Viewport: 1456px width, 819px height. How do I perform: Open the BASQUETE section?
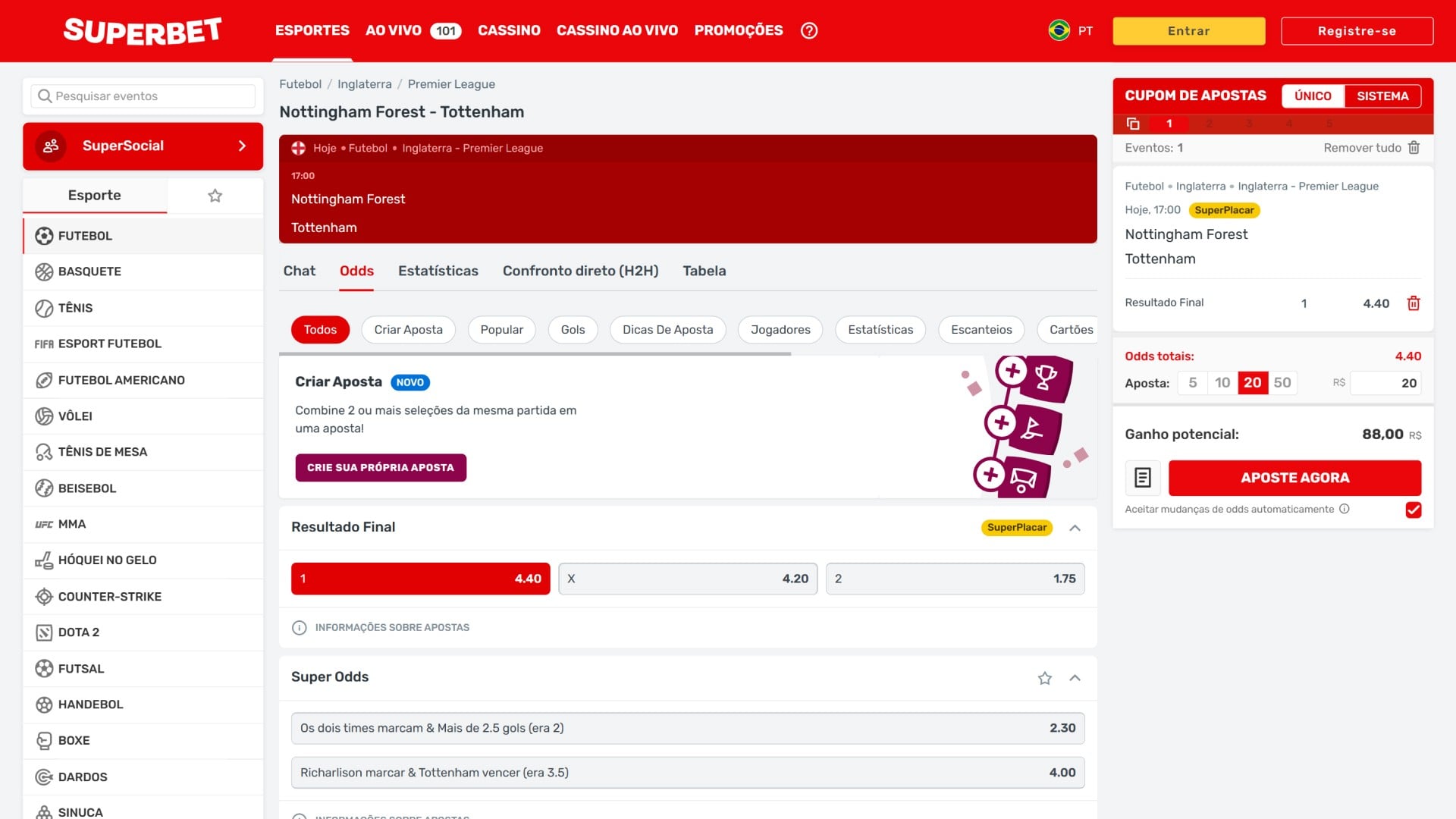pos(89,271)
